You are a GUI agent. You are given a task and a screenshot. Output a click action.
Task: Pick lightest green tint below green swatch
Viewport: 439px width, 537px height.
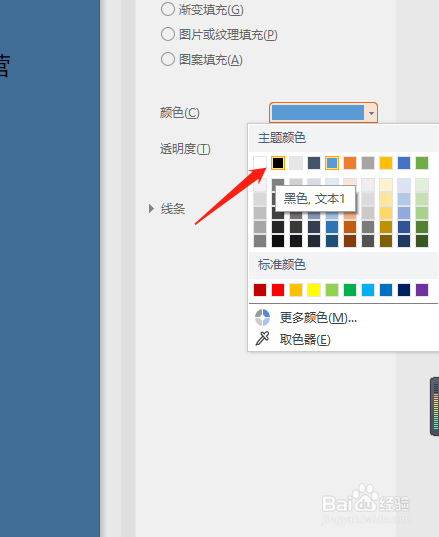pos(422,185)
